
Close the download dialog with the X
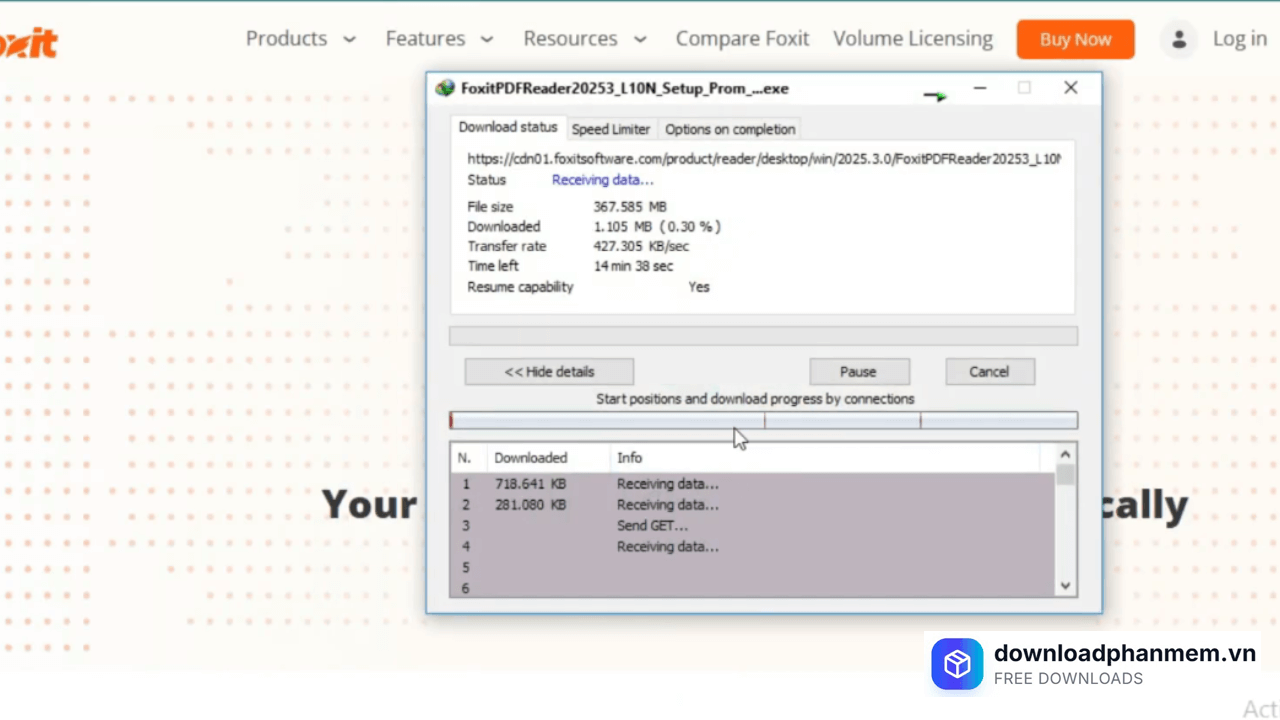1070,88
